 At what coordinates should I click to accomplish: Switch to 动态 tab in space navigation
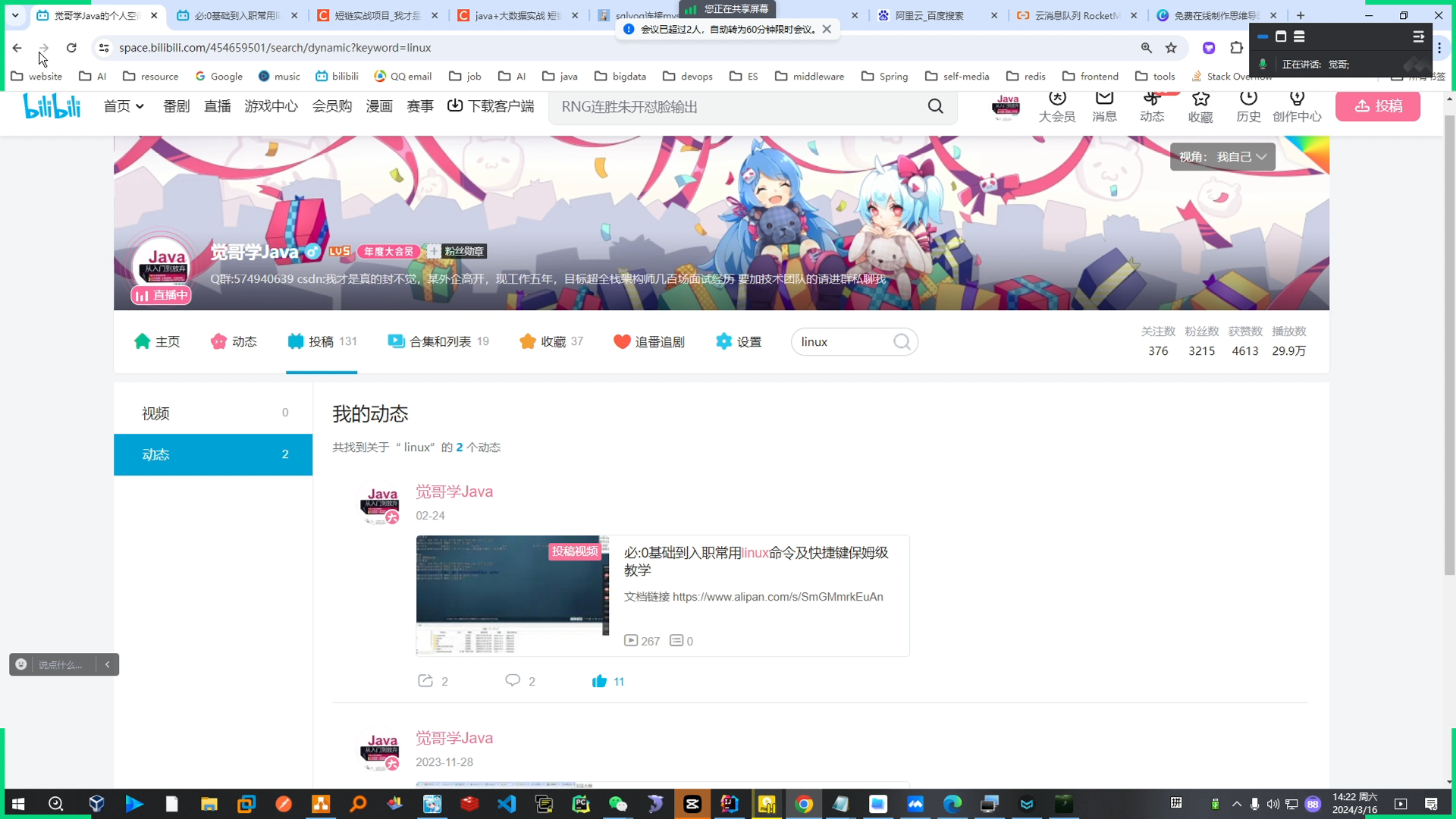point(234,342)
